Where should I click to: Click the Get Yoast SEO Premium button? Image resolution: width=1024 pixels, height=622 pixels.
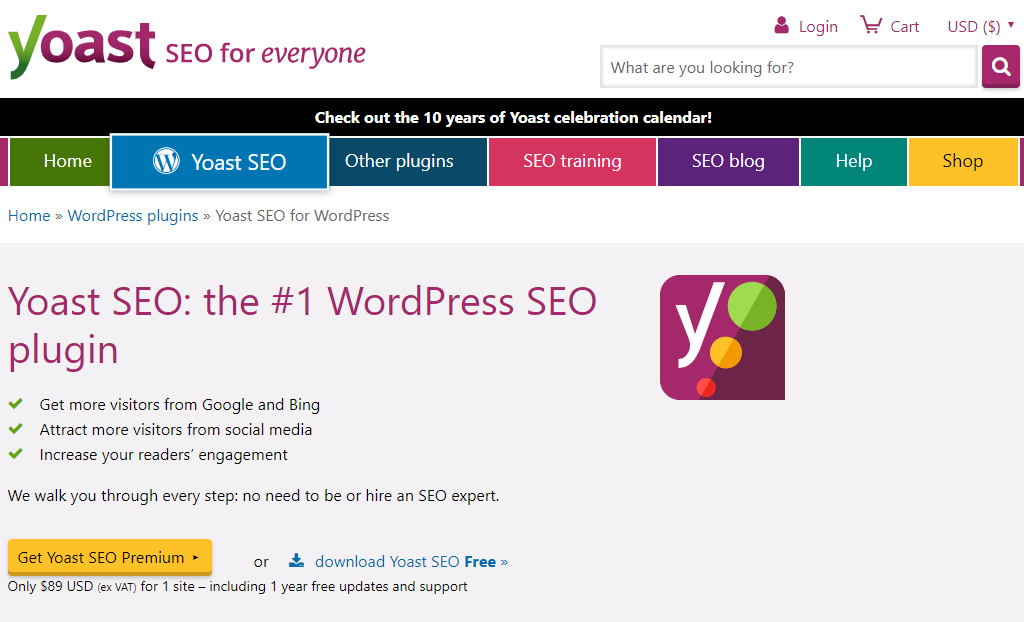tap(110, 557)
